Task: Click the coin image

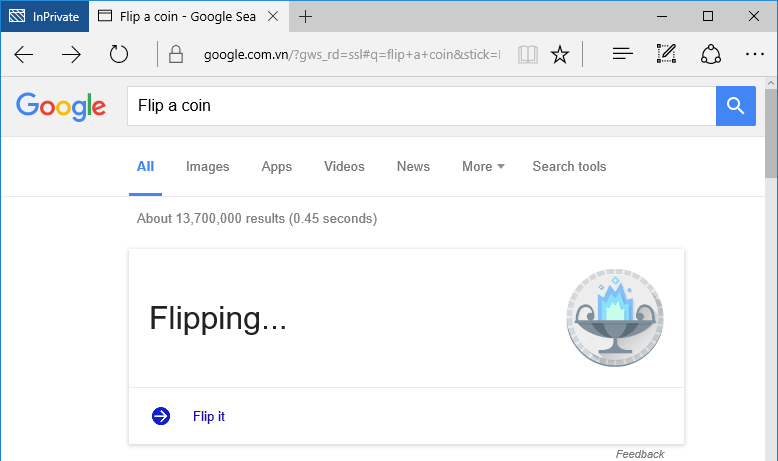Action: tap(613, 318)
